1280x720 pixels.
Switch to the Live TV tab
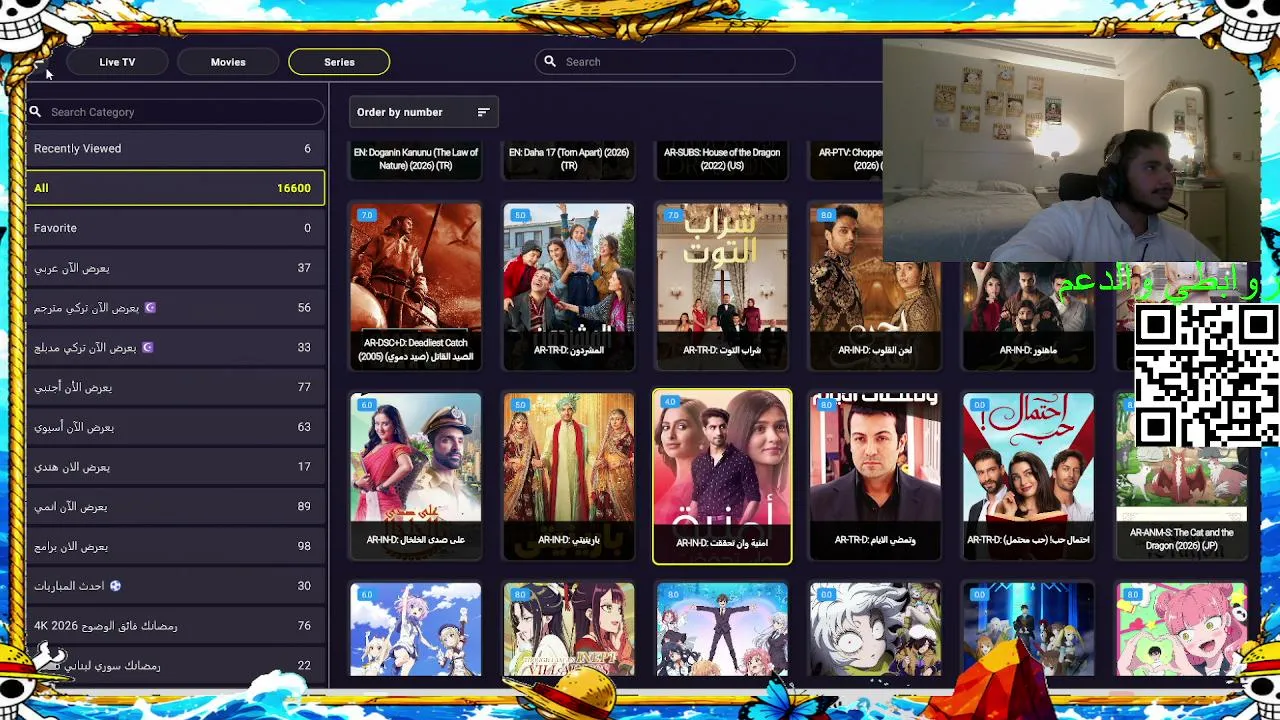(x=117, y=62)
